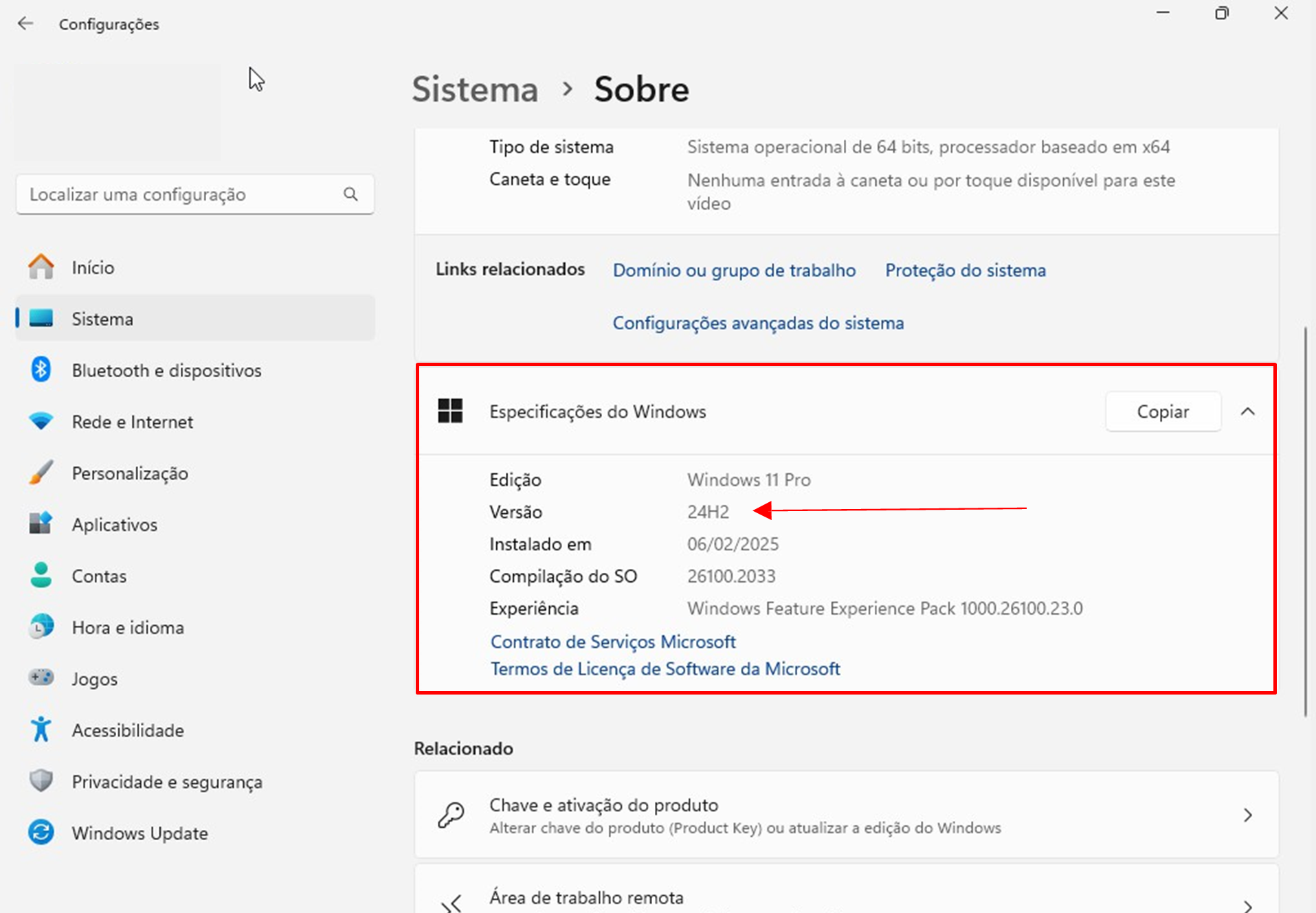The width and height of the screenshot is (1316, 913).
Task: Click the Windows Update sync icon
Action: (x=41, y=833)
